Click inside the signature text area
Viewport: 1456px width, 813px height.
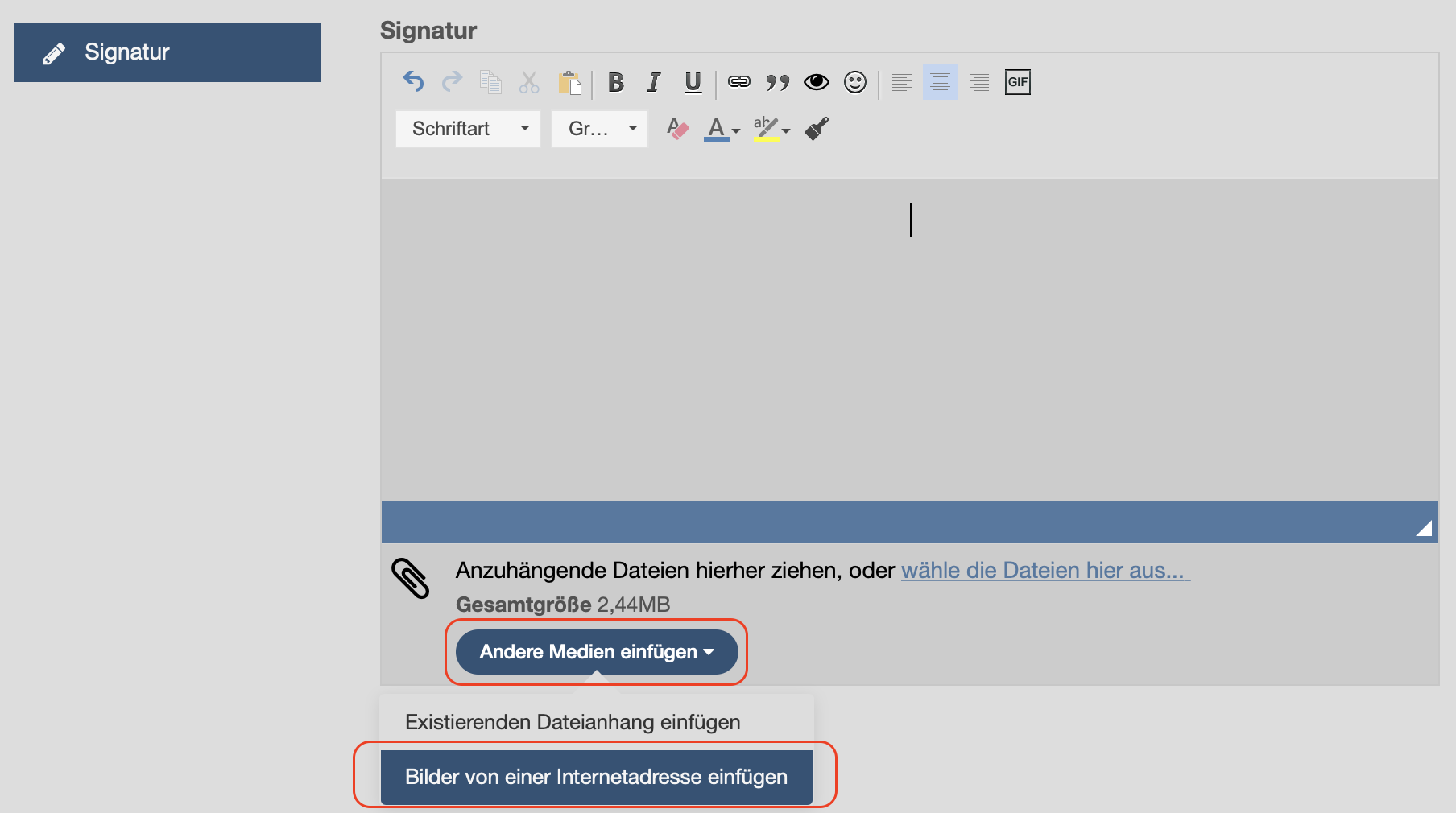coord(910,338)
